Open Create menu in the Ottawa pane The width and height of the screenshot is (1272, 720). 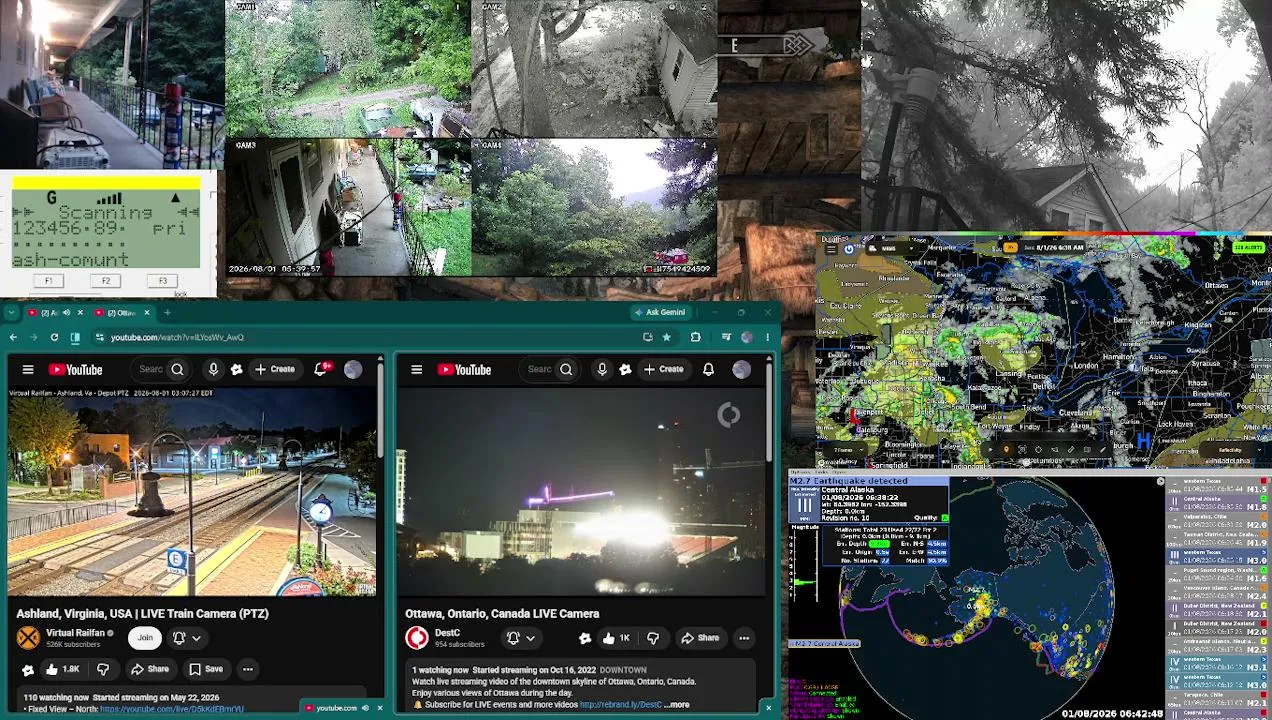point(664,370)
